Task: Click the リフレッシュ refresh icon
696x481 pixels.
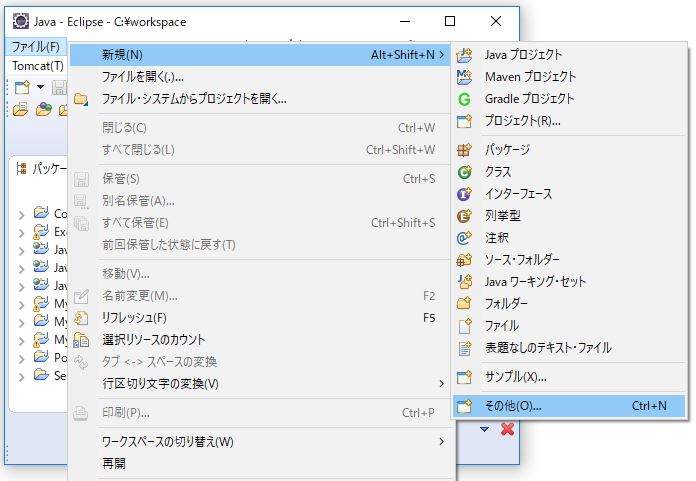Action: (x=82, y=318)
